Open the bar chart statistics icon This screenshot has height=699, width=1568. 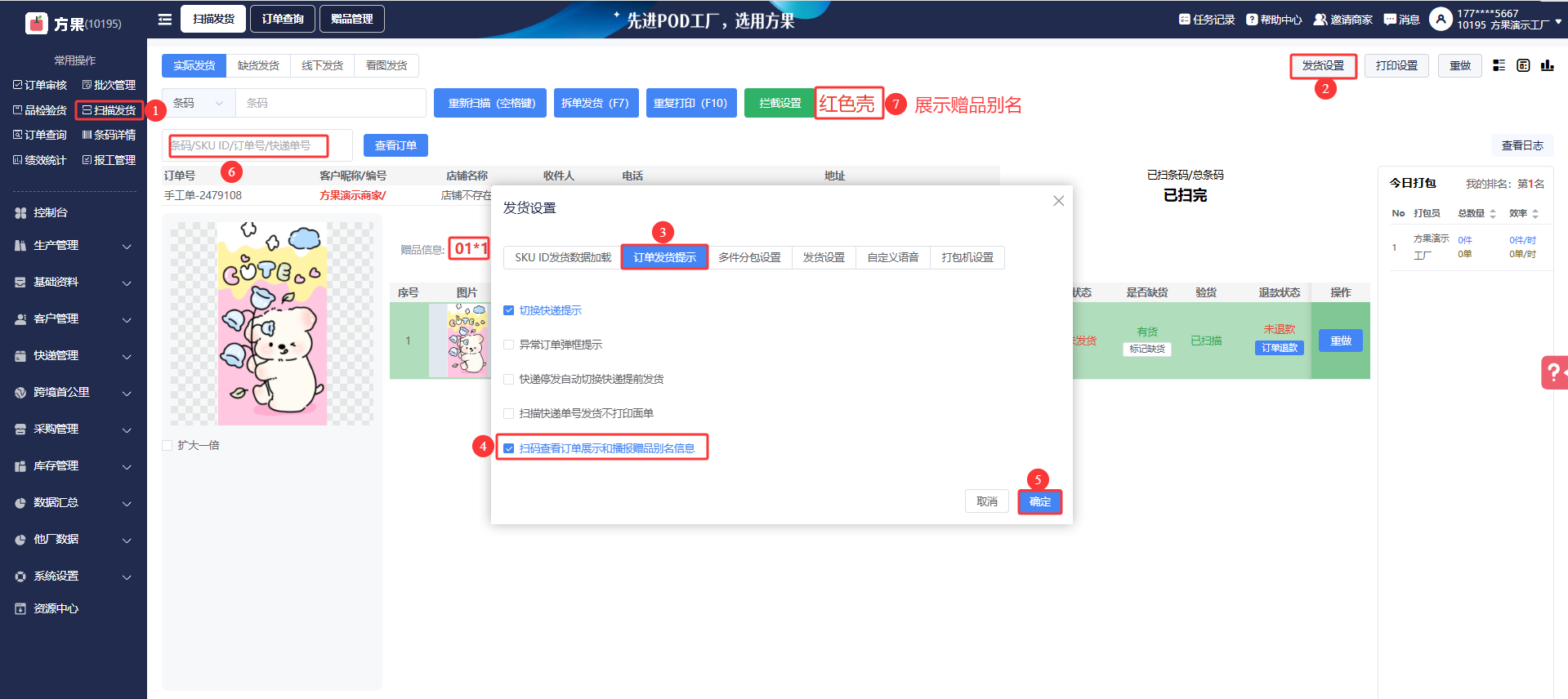pyautogui.click(x=1547, y=65)
